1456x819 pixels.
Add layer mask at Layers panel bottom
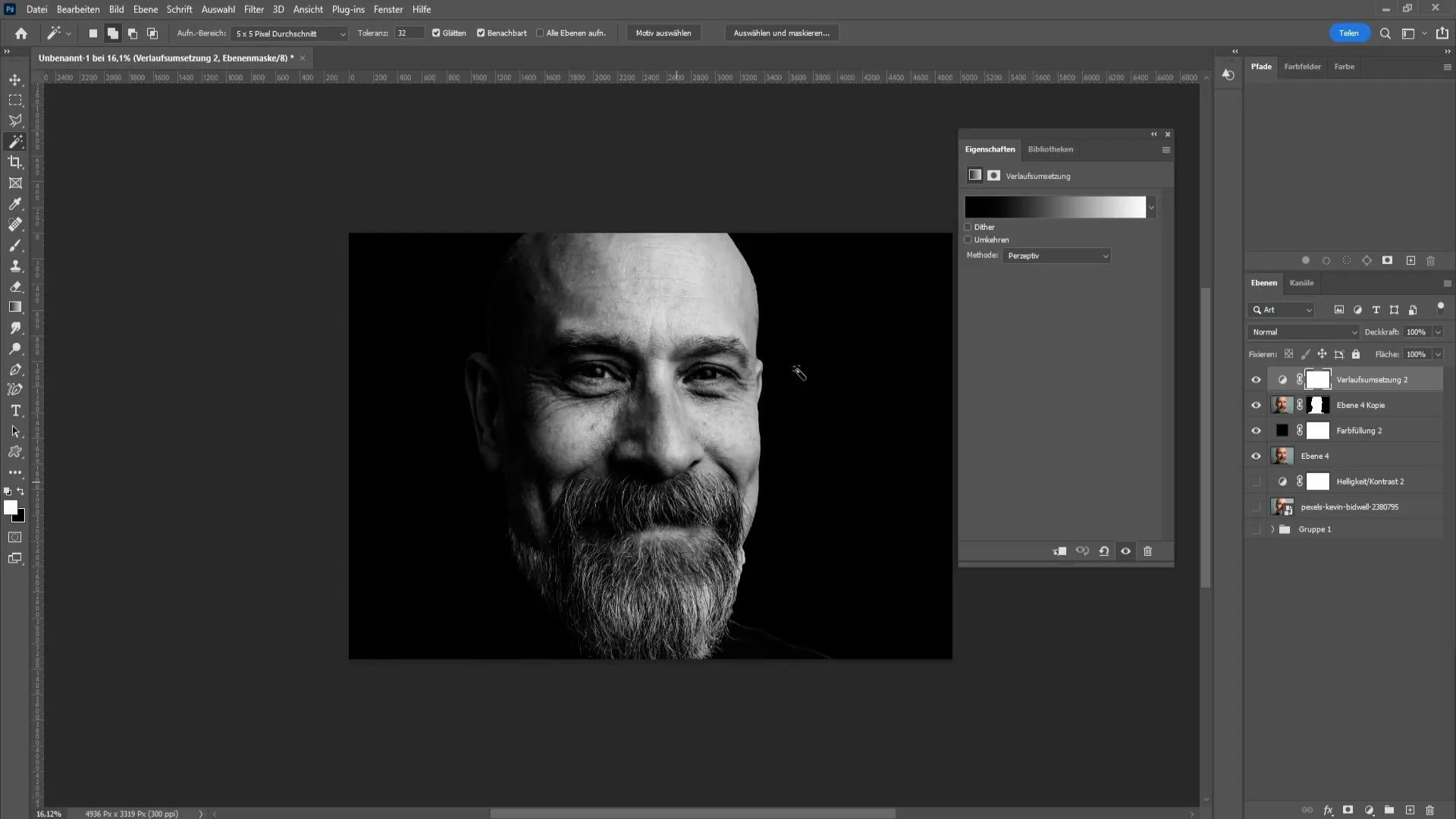pos(1348,810)
